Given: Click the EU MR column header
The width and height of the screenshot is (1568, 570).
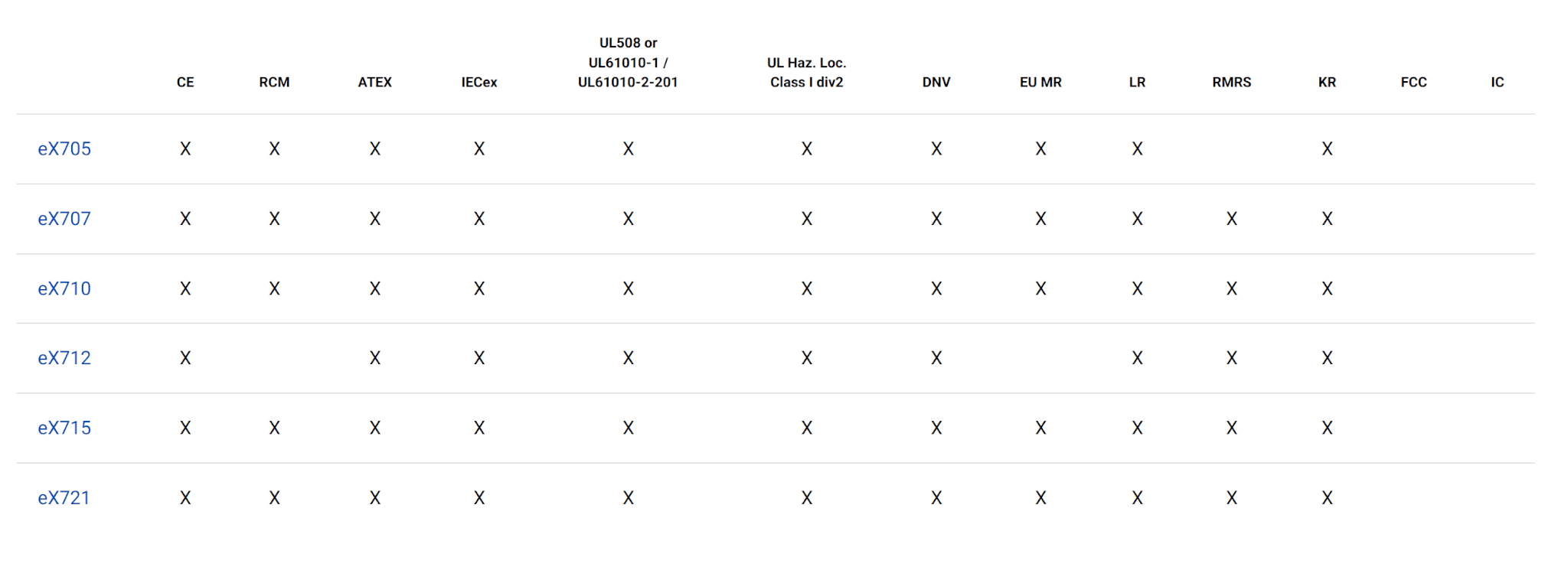Looking at the screenshot, I should pyautogui.click(x=1040, y=83).
